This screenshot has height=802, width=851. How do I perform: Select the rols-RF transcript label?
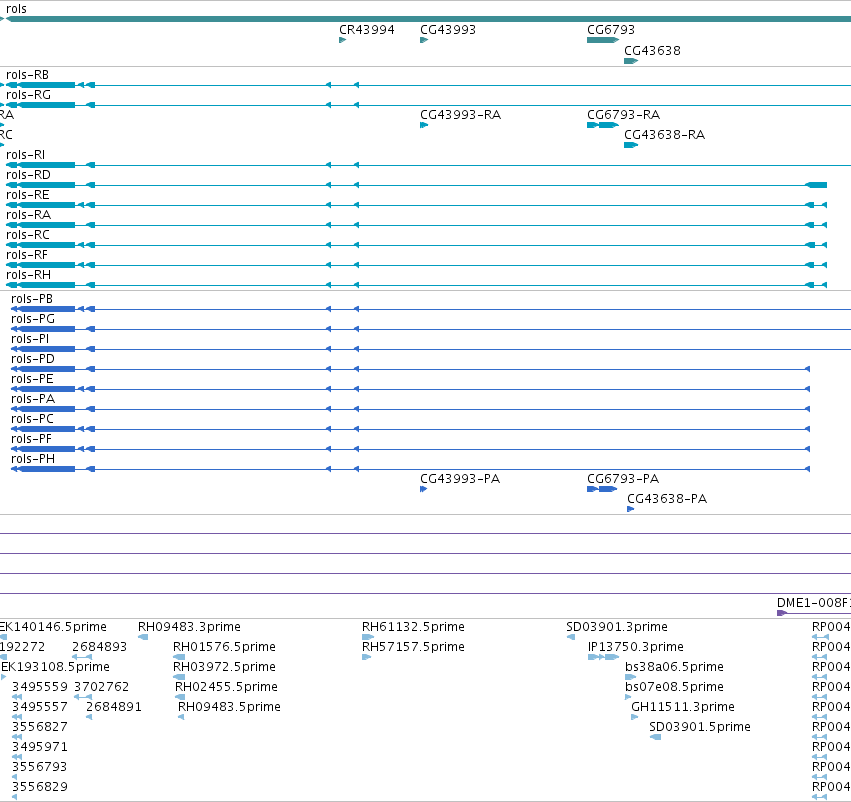(27, 254)
